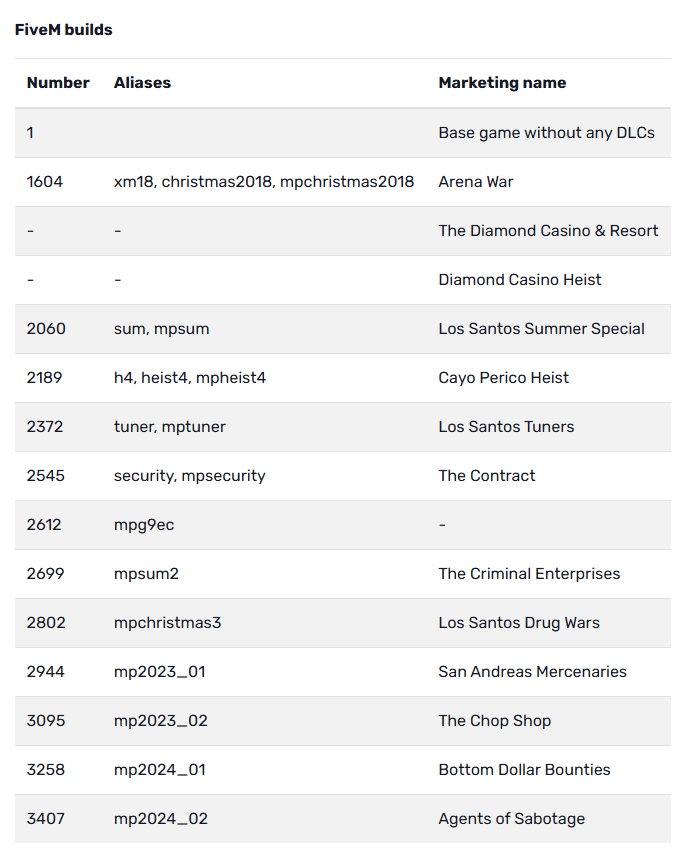Click the Number column header
This screenshot has width=689, height=861.
click(58, 83)
